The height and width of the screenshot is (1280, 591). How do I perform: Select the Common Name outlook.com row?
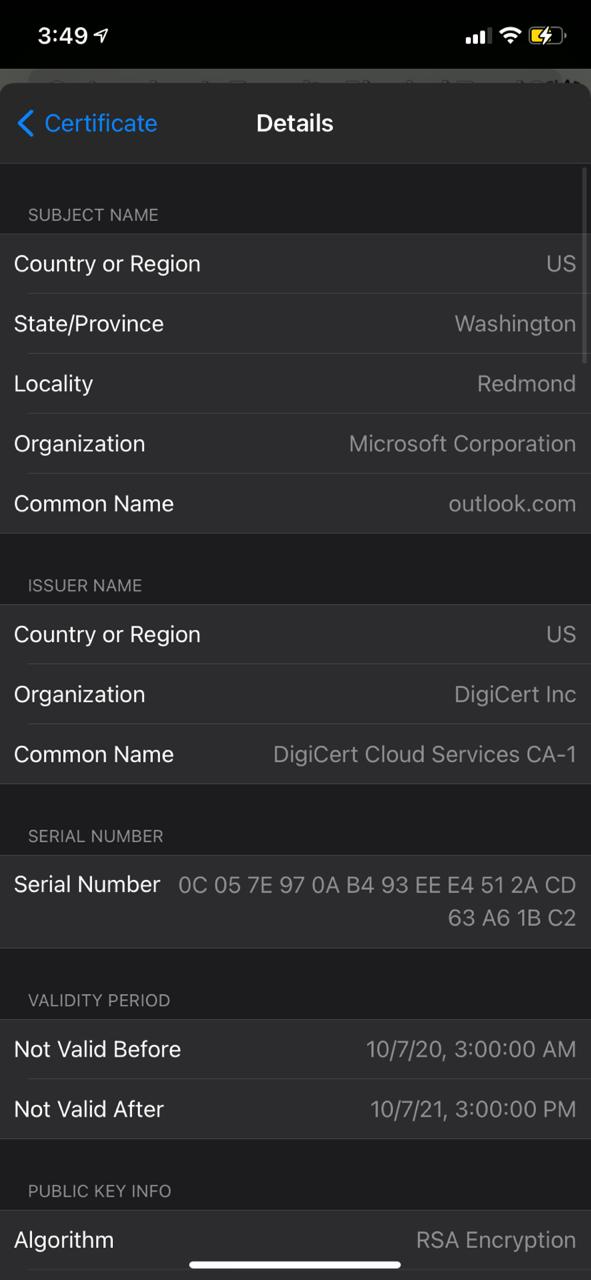tap(295, 504)
